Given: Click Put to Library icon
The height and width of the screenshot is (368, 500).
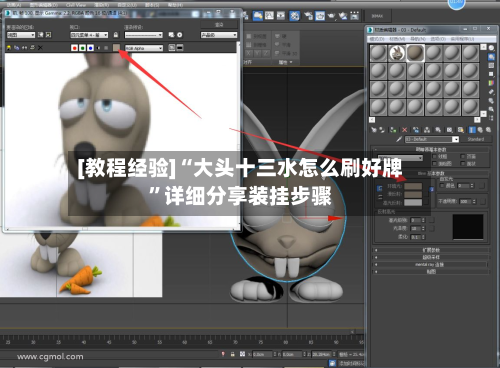Looking at the screenshot, I should 438,130.
